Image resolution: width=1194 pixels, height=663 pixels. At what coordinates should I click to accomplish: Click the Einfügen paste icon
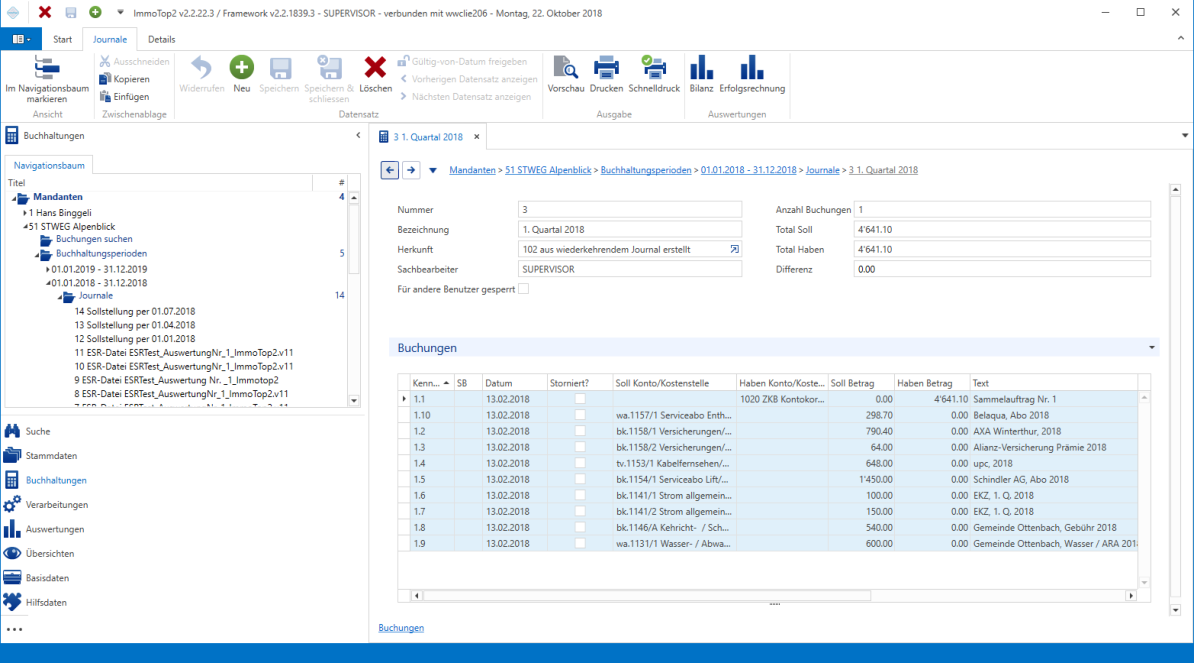tap(105, 97)
